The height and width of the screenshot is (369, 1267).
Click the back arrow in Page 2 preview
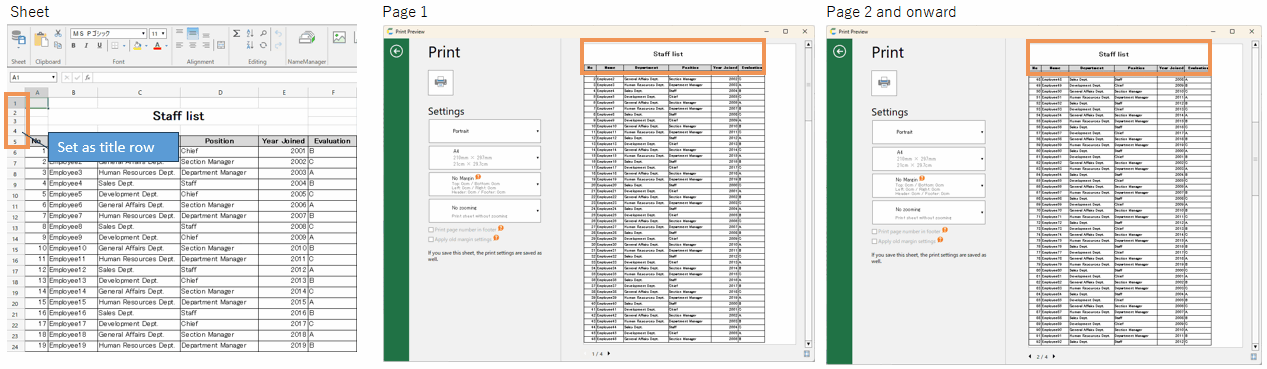pos(839,51)
